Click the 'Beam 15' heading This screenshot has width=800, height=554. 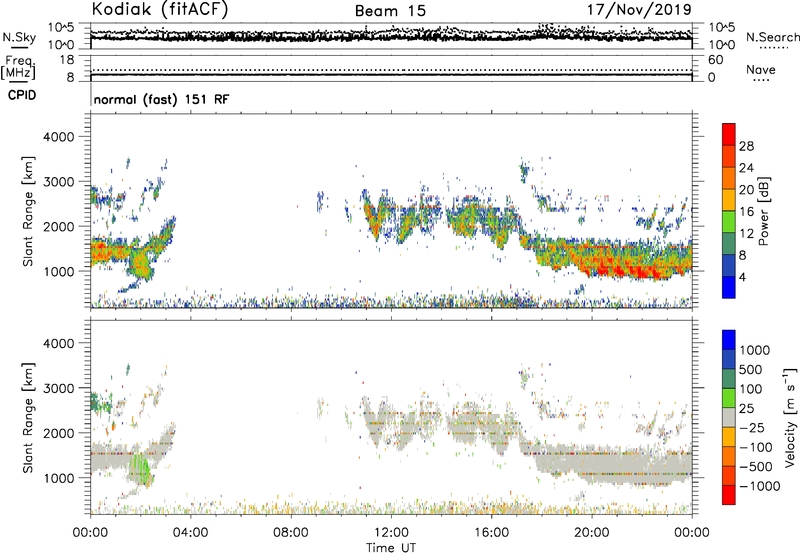click(x=390, y=11)
